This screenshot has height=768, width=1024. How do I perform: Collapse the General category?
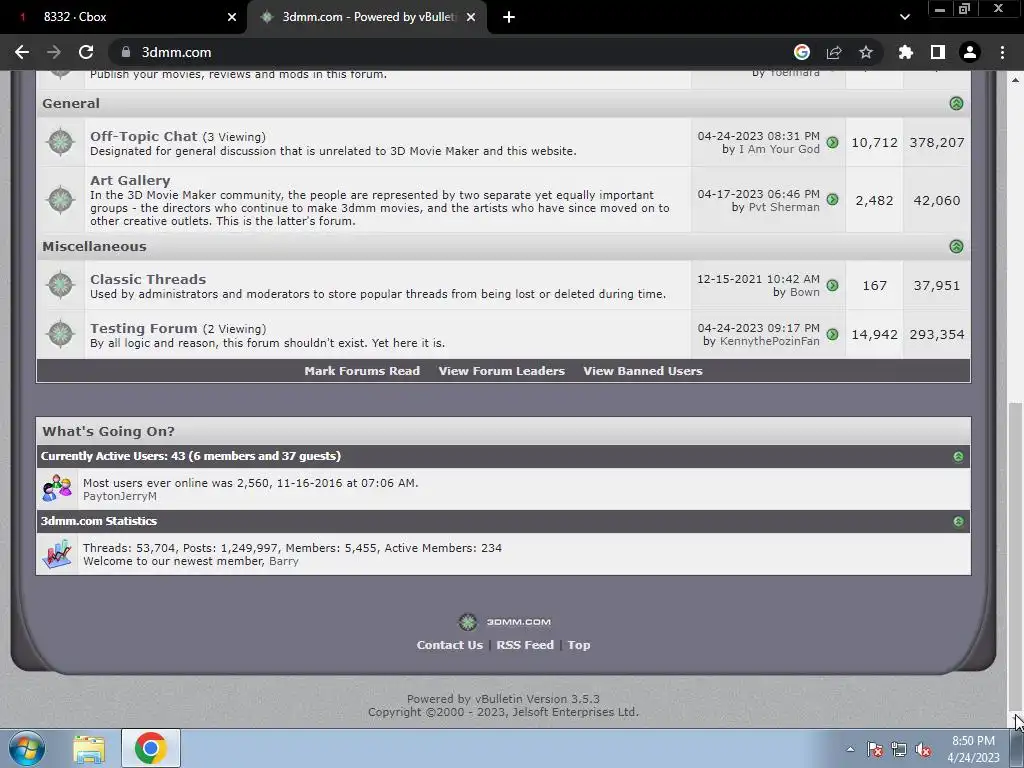pos(956,103)
